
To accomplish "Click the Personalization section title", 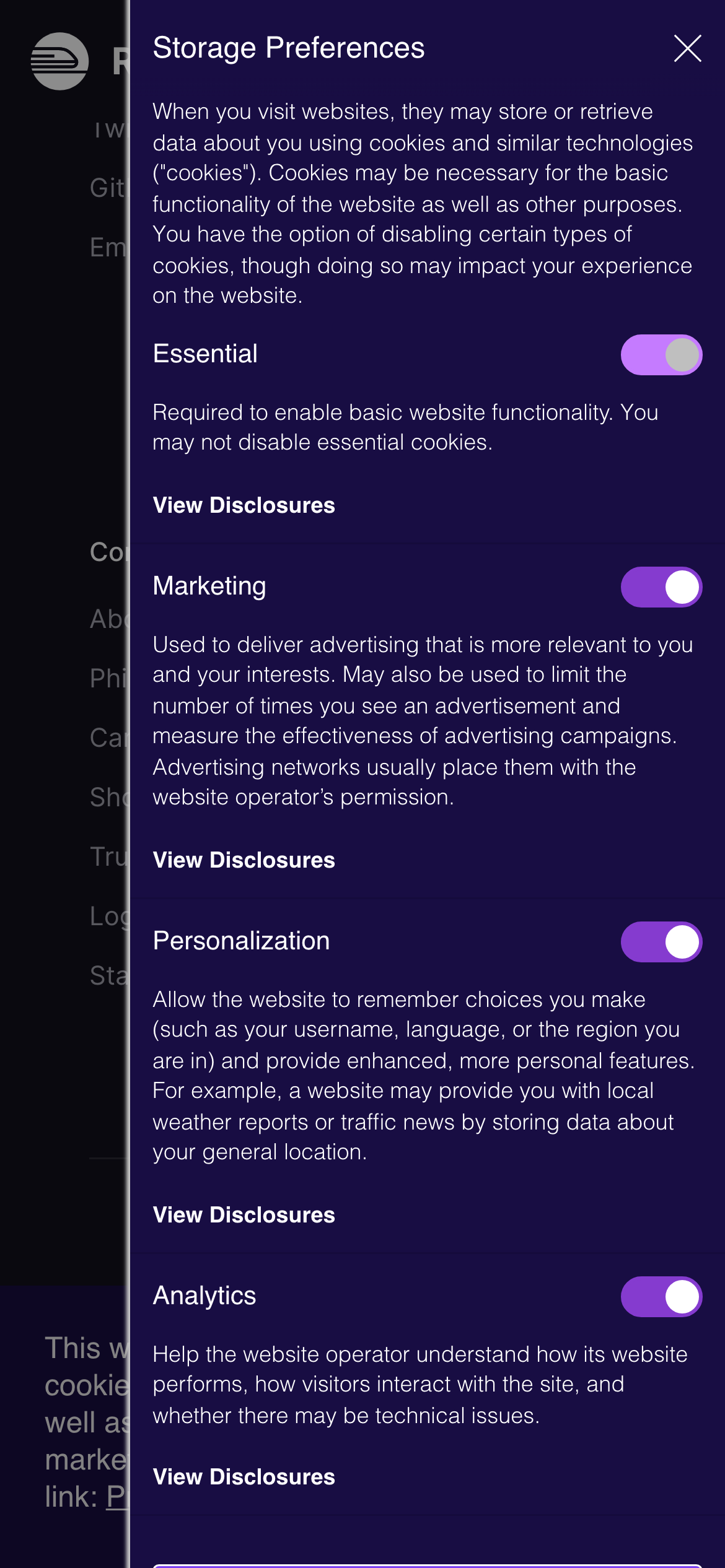I will coord(241,941).
